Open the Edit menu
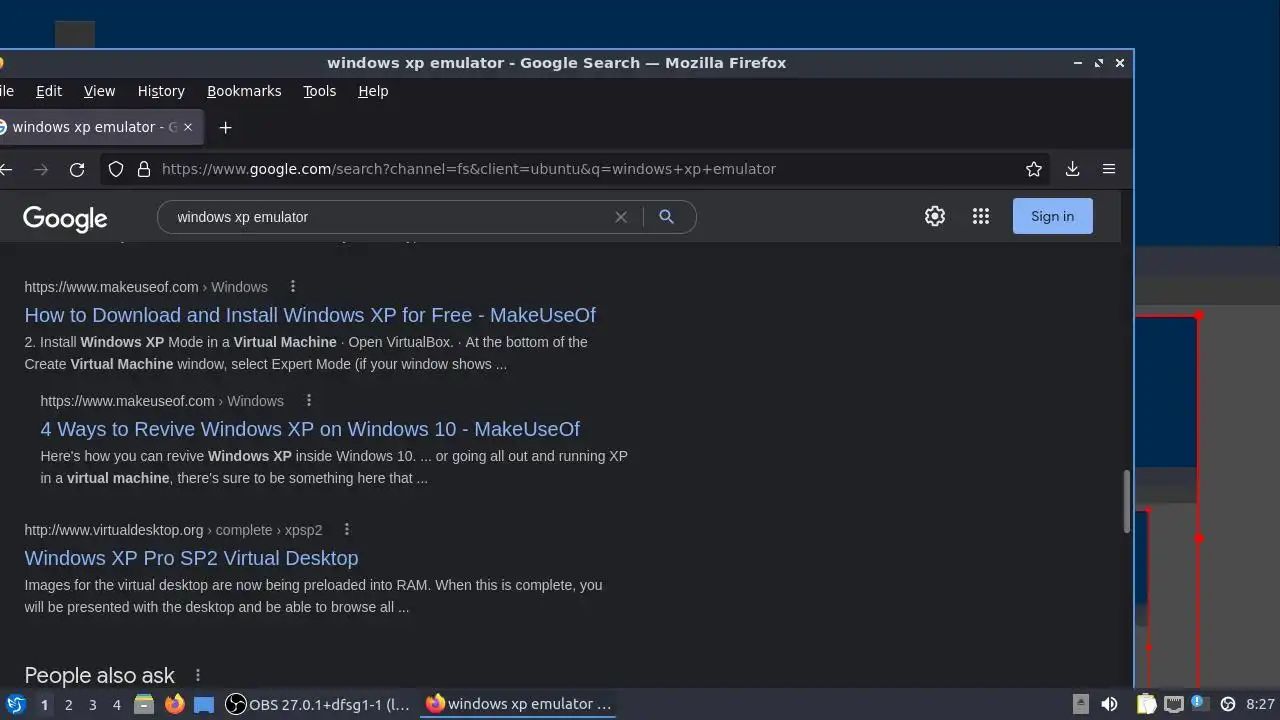The width and height of the screenshot is (1280, 720). (49, 91)
